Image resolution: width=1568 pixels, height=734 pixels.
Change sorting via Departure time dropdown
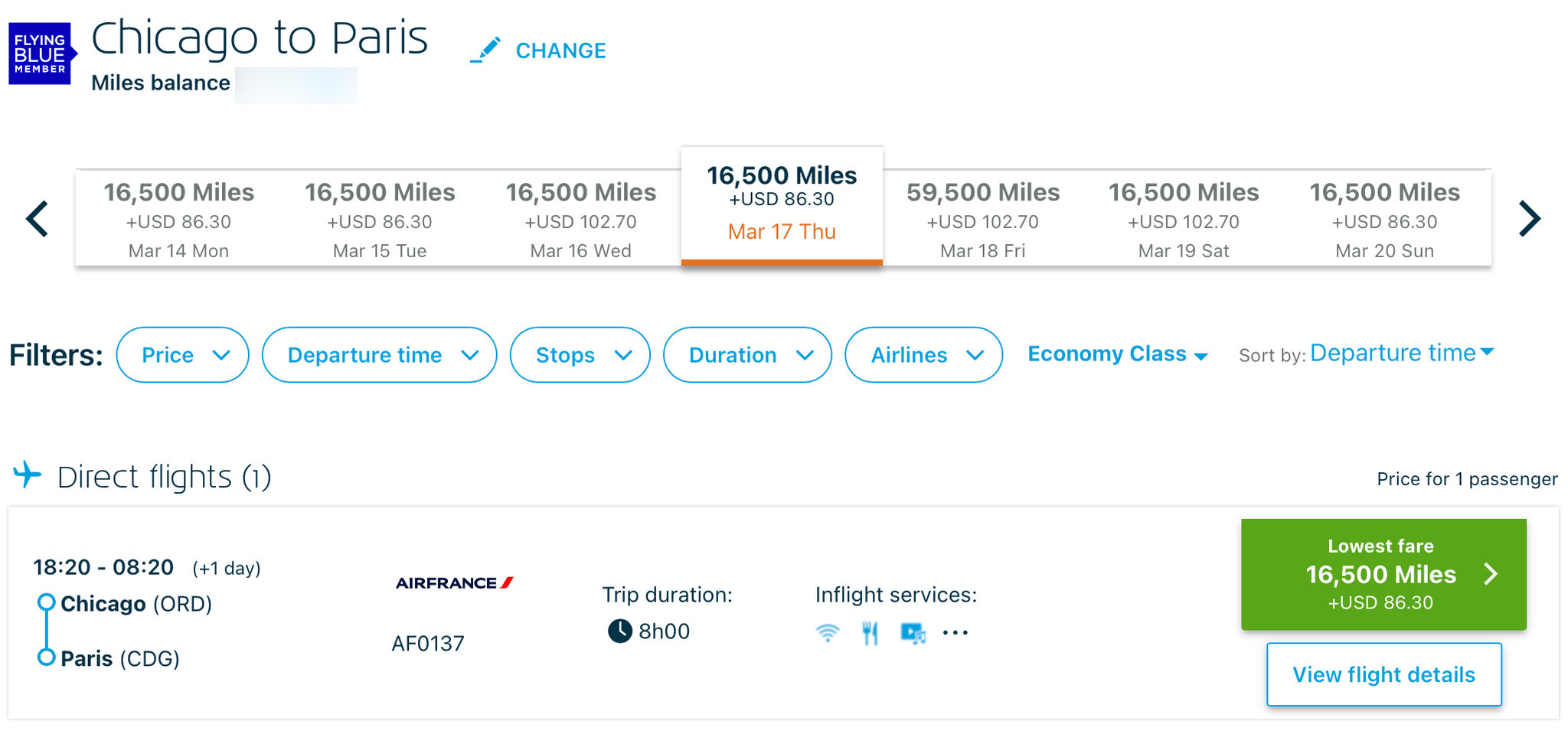click(x=1400, y=353)
